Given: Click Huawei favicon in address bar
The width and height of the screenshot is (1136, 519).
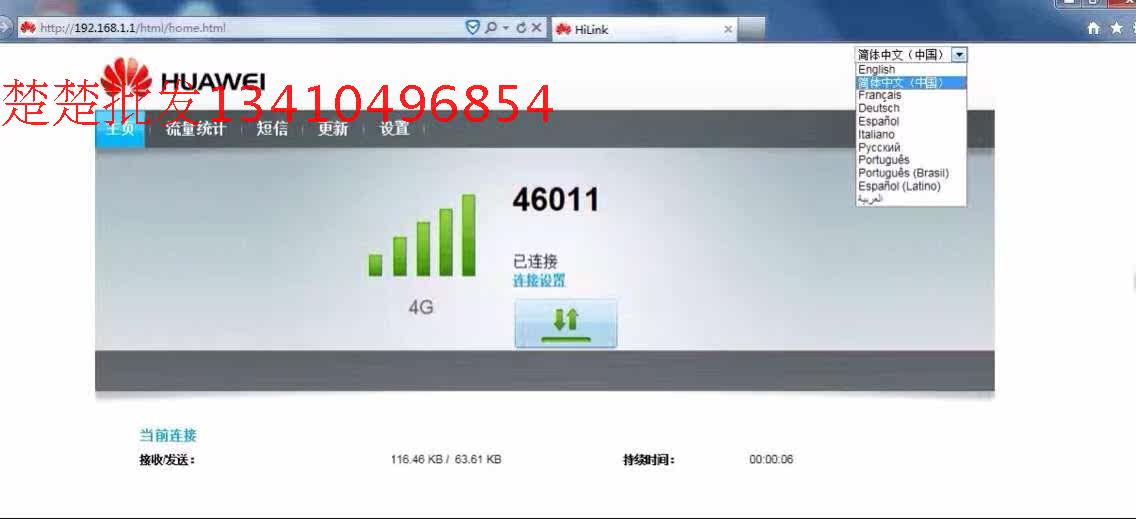Looking at the screenshot, I should [28, 28].
